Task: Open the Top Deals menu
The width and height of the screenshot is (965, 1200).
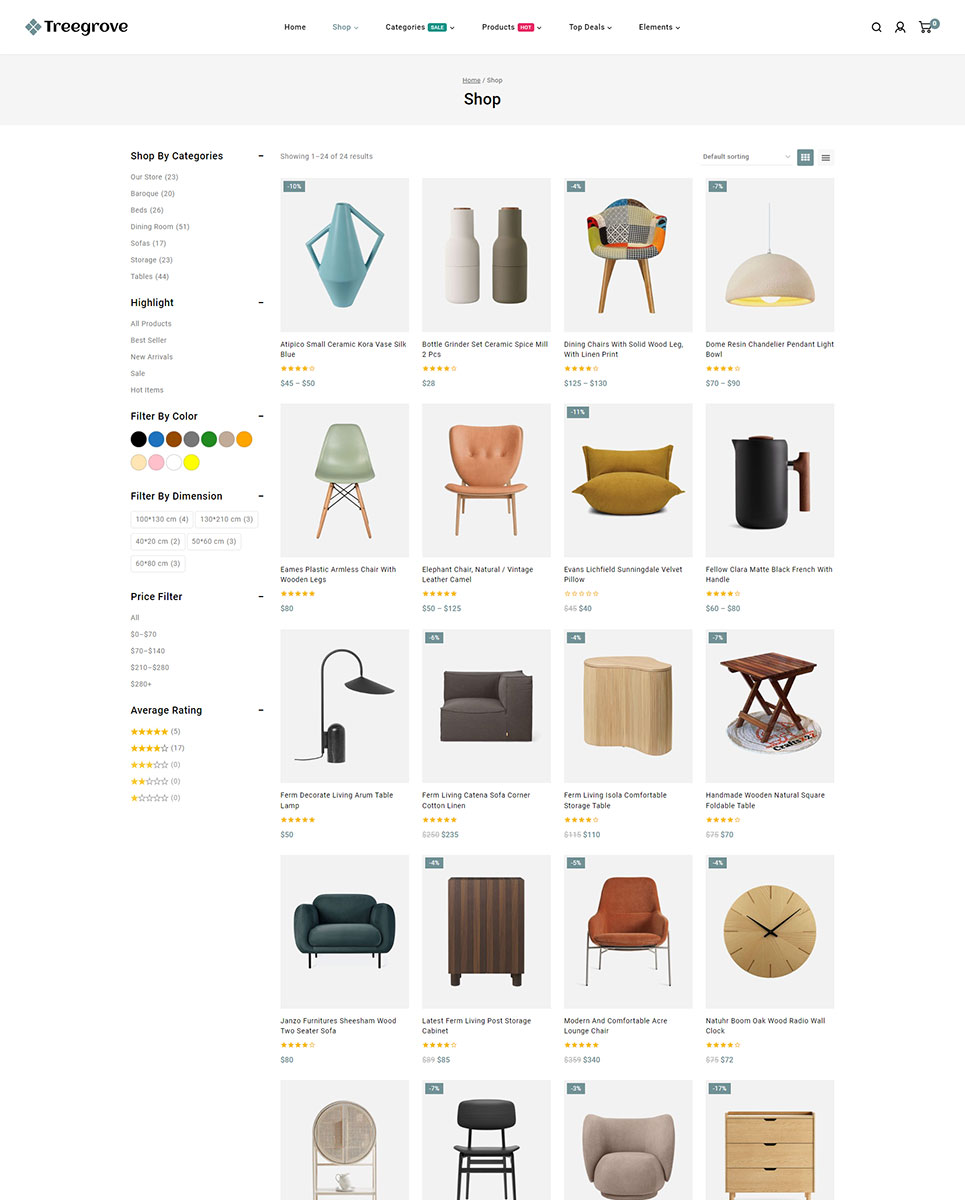Action: [590, 27]
